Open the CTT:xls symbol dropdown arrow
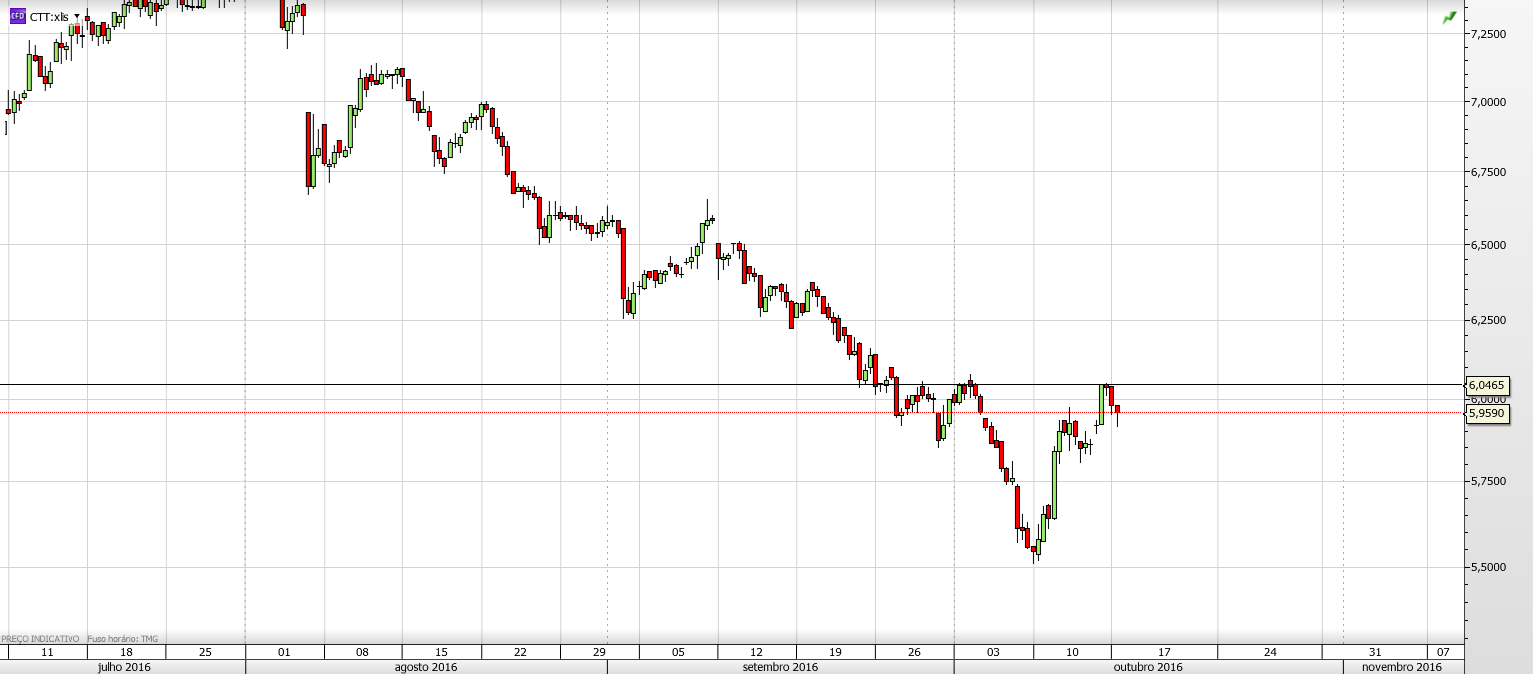The width and height of the screenshot is (1533, 674). tap(77, 18)
